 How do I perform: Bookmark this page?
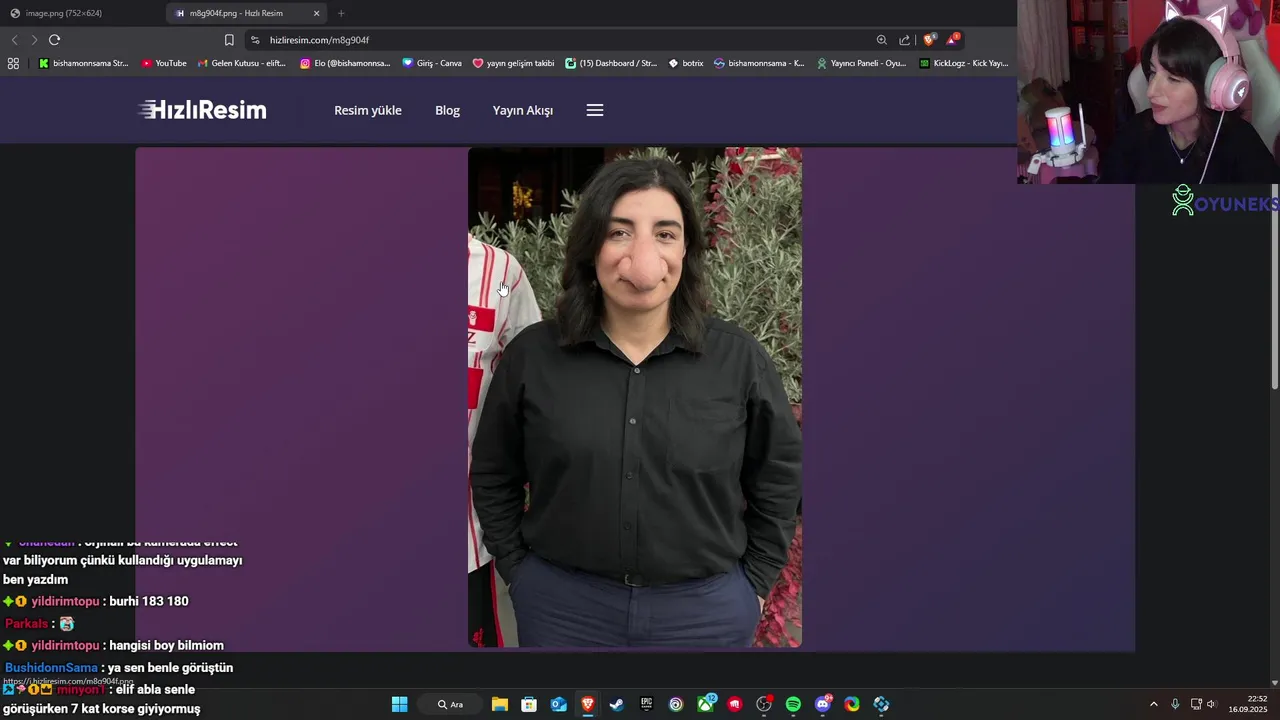pos(229,40)
